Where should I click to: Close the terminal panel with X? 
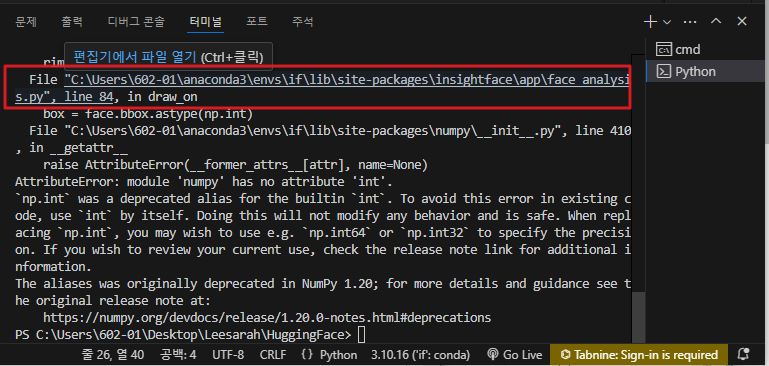(742, 21)
